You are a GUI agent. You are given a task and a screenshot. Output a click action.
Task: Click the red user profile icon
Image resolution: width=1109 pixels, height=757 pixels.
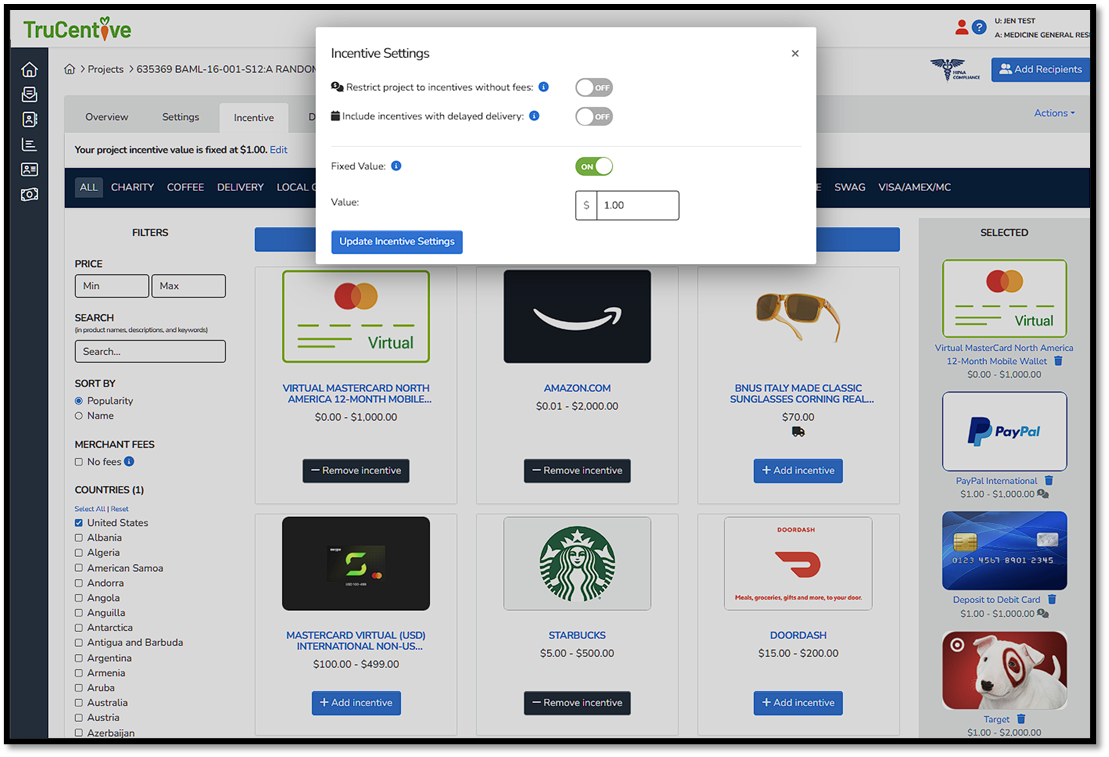pyautogui.click(x=962, y=28)
